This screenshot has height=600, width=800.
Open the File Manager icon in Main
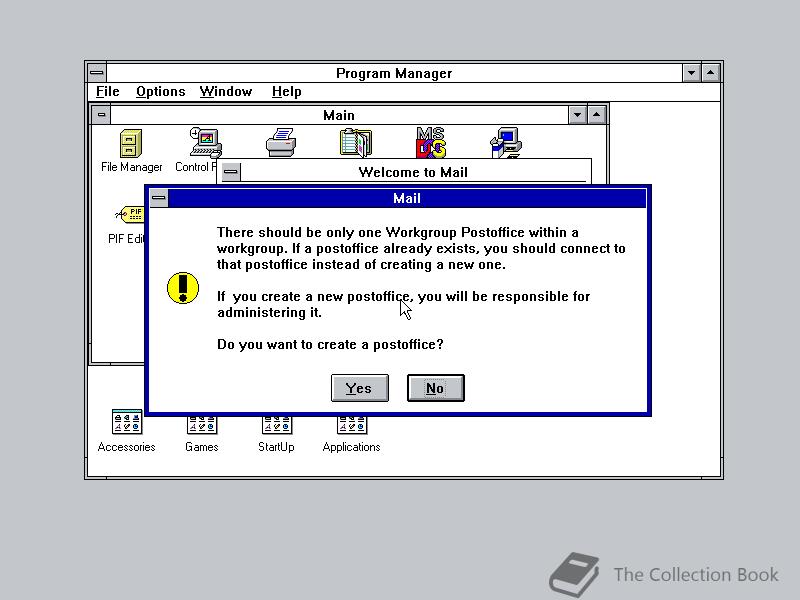(x=131, y=143)
